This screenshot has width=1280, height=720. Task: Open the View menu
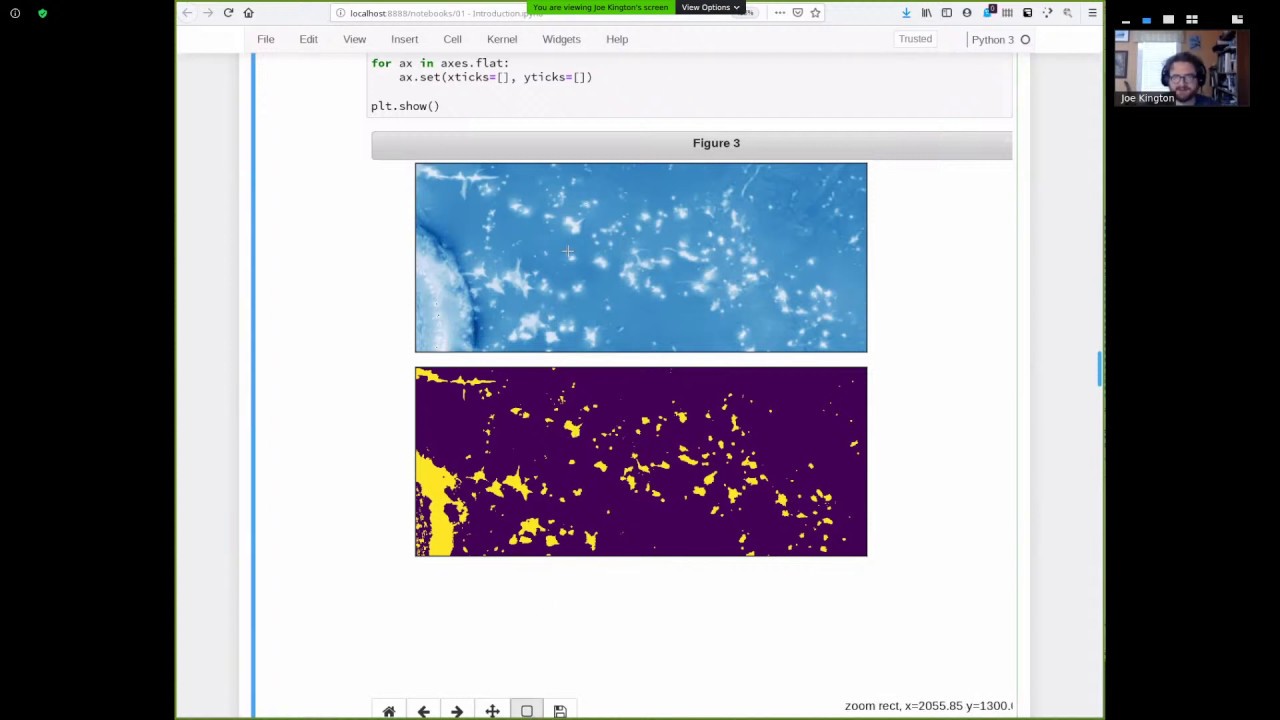(x=354, y=39)
